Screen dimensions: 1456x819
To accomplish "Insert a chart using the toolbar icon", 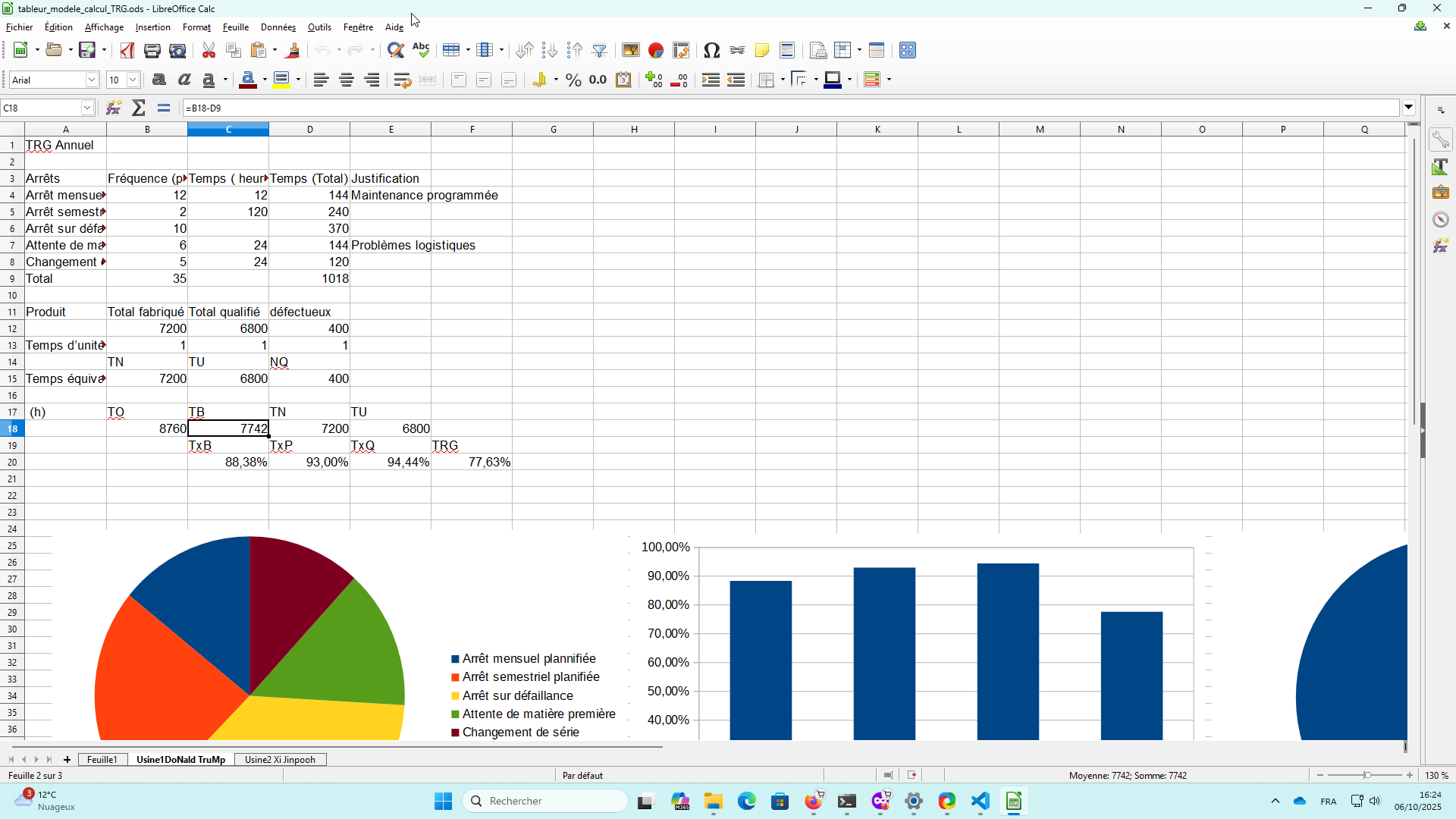I will (656, 51).
